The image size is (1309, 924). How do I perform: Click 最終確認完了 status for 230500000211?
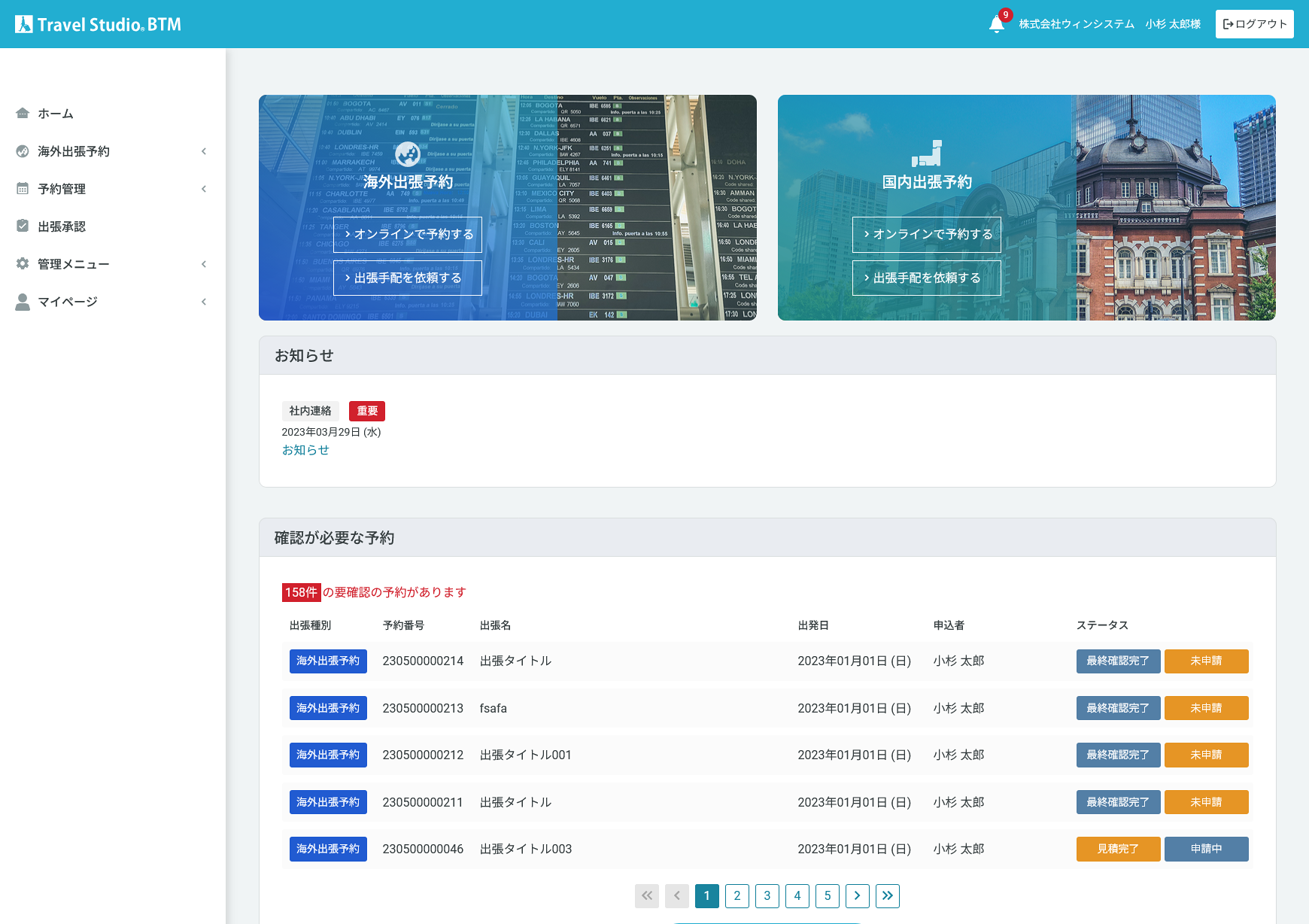[1118, 802]
